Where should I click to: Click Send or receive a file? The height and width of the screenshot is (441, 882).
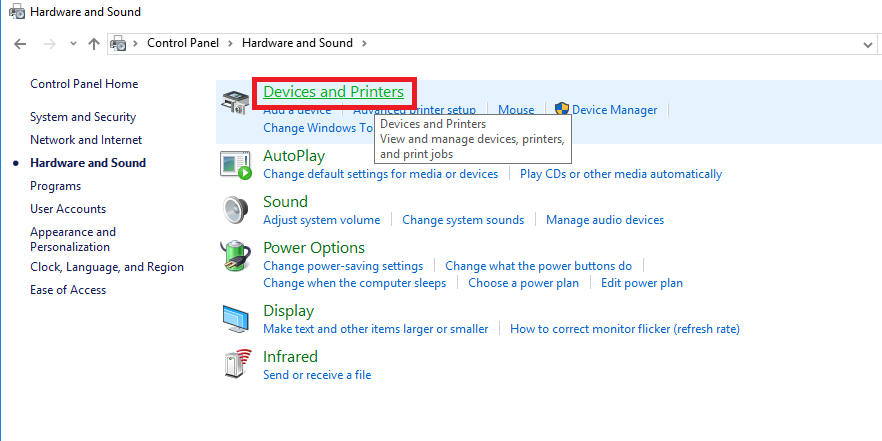tap(317, 375)
